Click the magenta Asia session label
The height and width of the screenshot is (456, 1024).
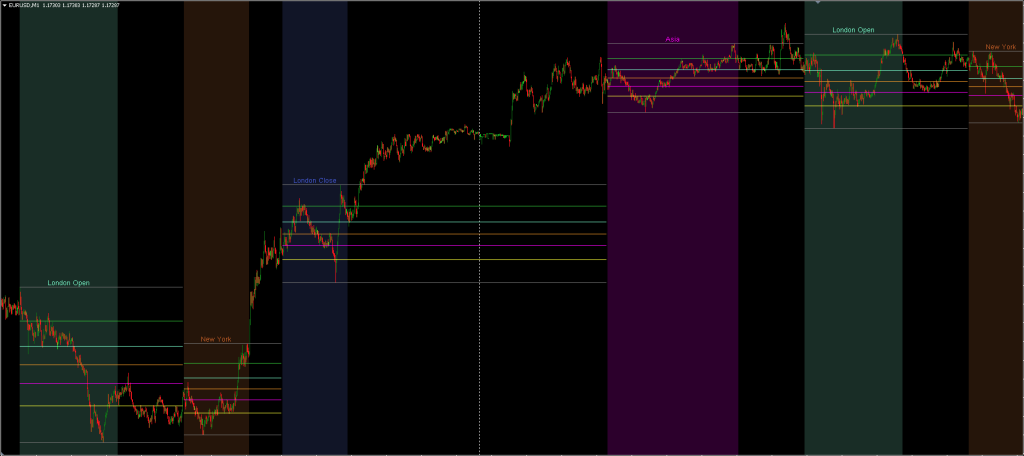pos(672,39)
